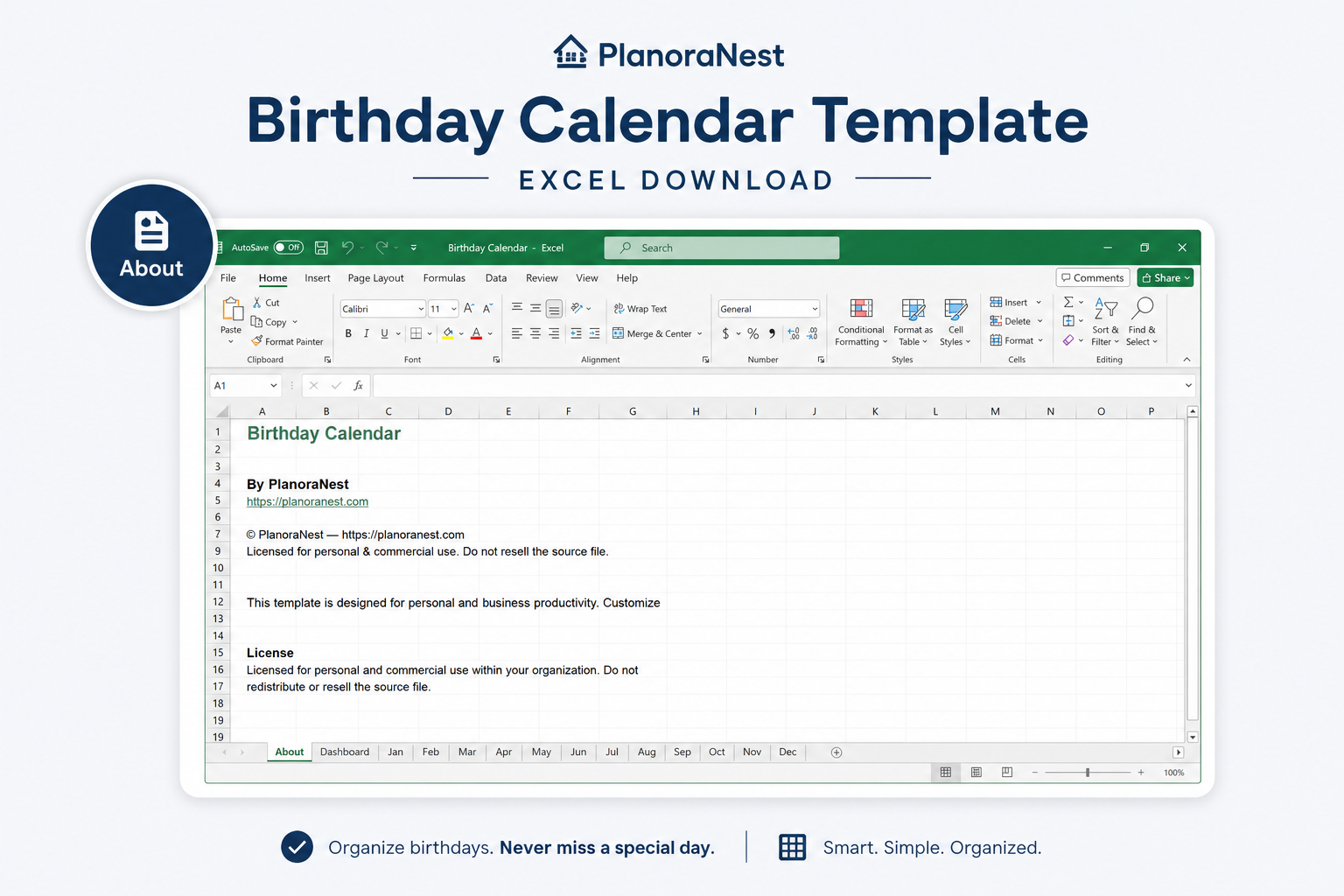
Task: Click the Increase Indent icon
Action: pyautogui.click(x=595, y=333)
